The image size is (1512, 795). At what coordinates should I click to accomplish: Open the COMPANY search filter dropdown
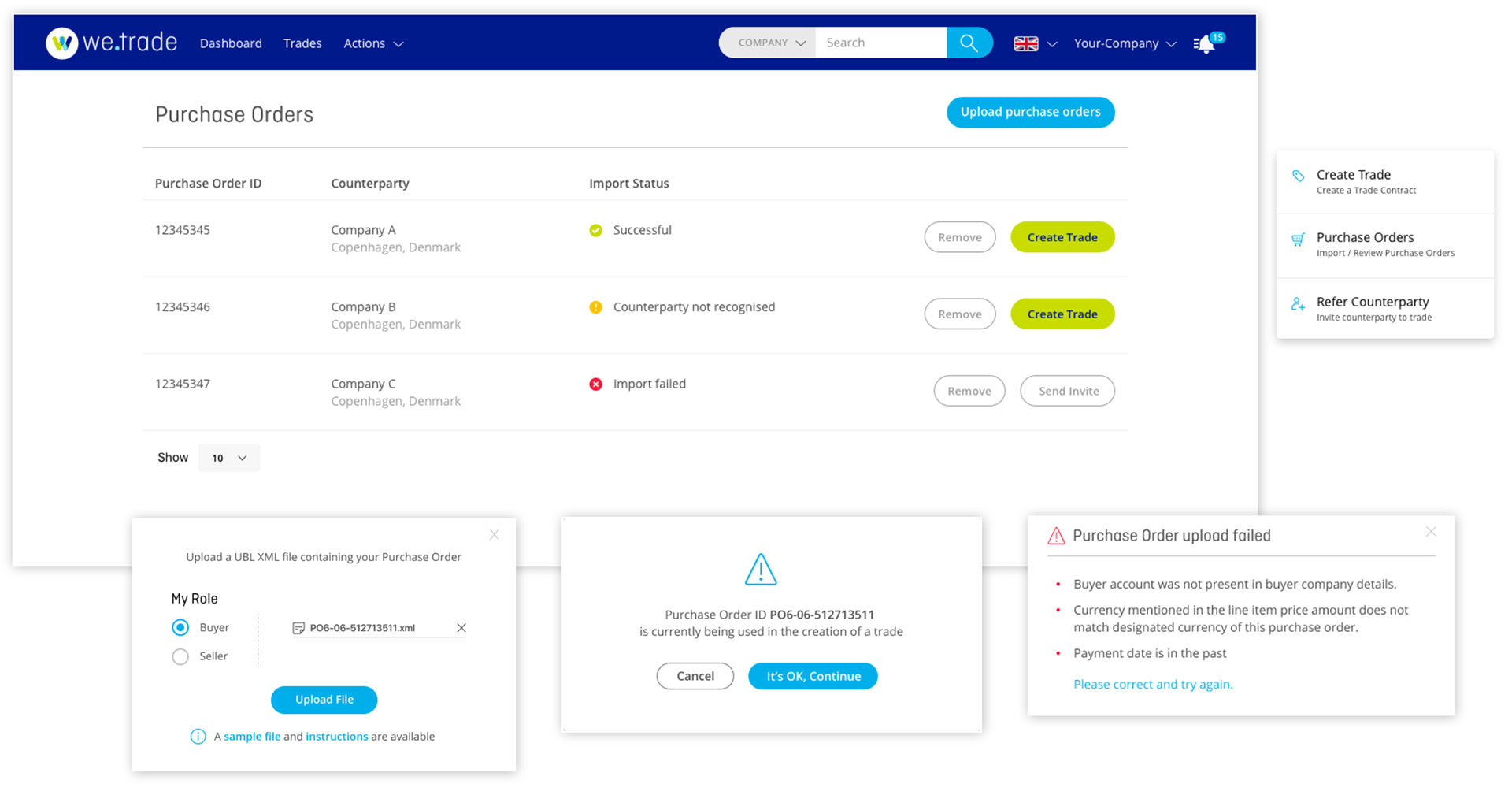(x=768, y=43)
